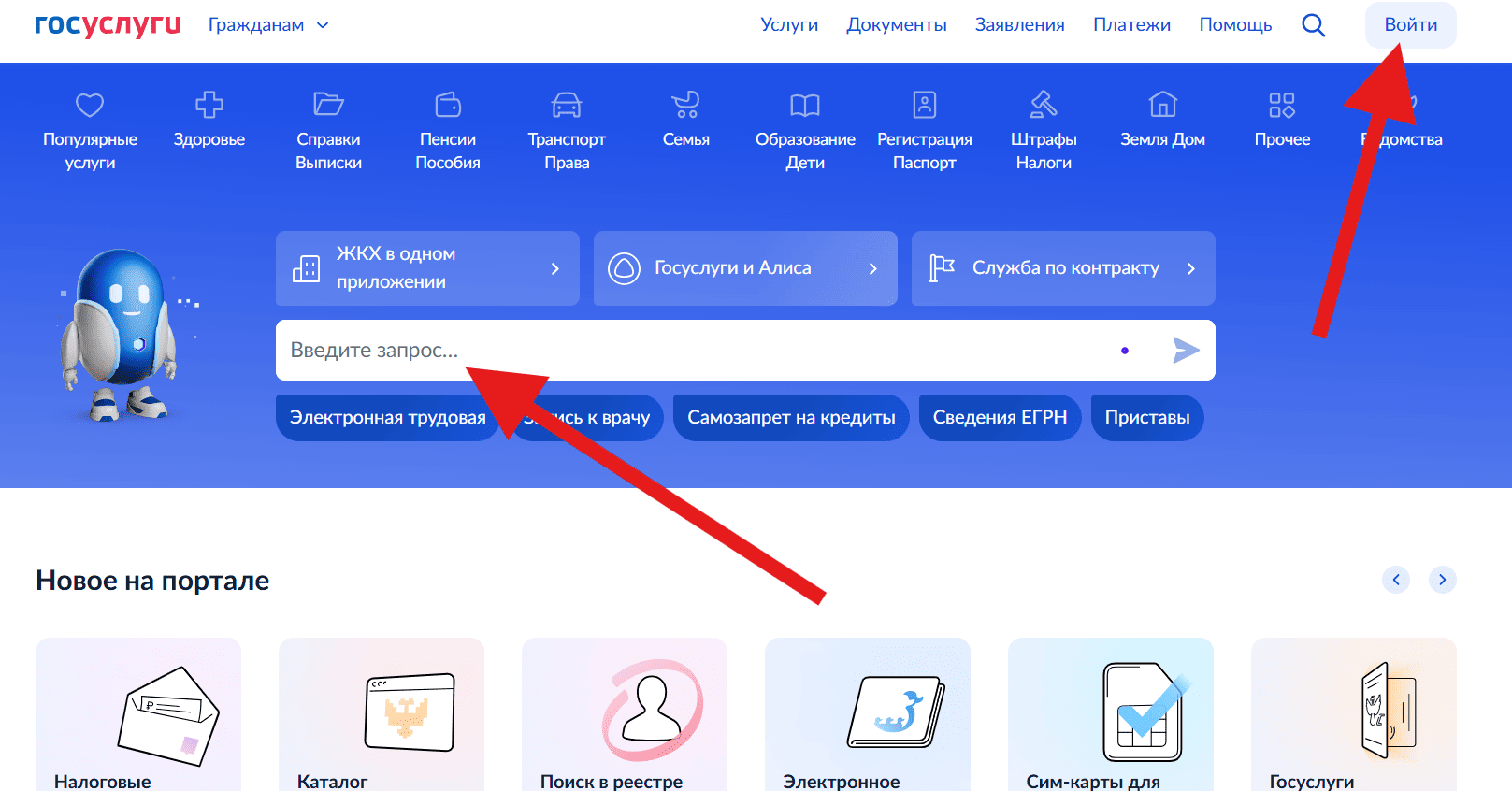Open the ЖКХ в одном приложении banner
Screen dimensions: 1512x791
click(x=427, y=268)
